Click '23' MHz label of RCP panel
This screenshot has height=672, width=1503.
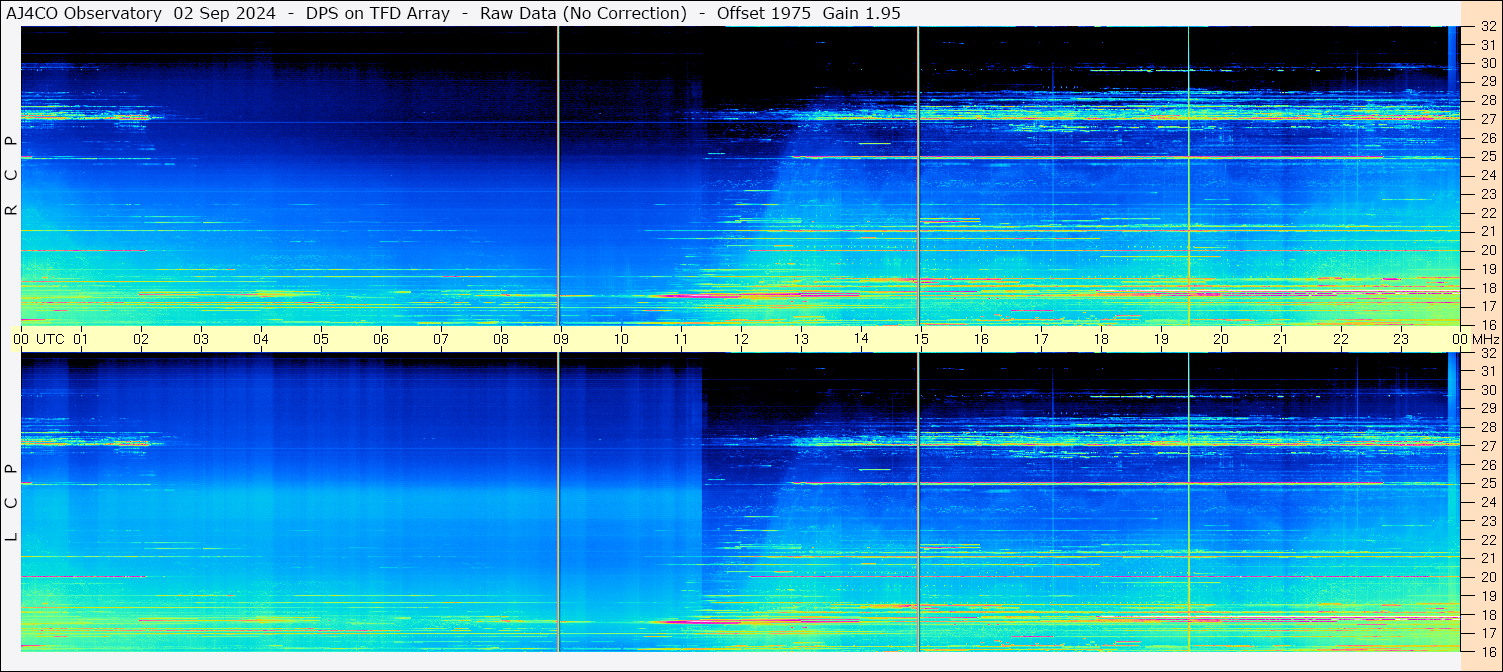[x=1488, y=194]
